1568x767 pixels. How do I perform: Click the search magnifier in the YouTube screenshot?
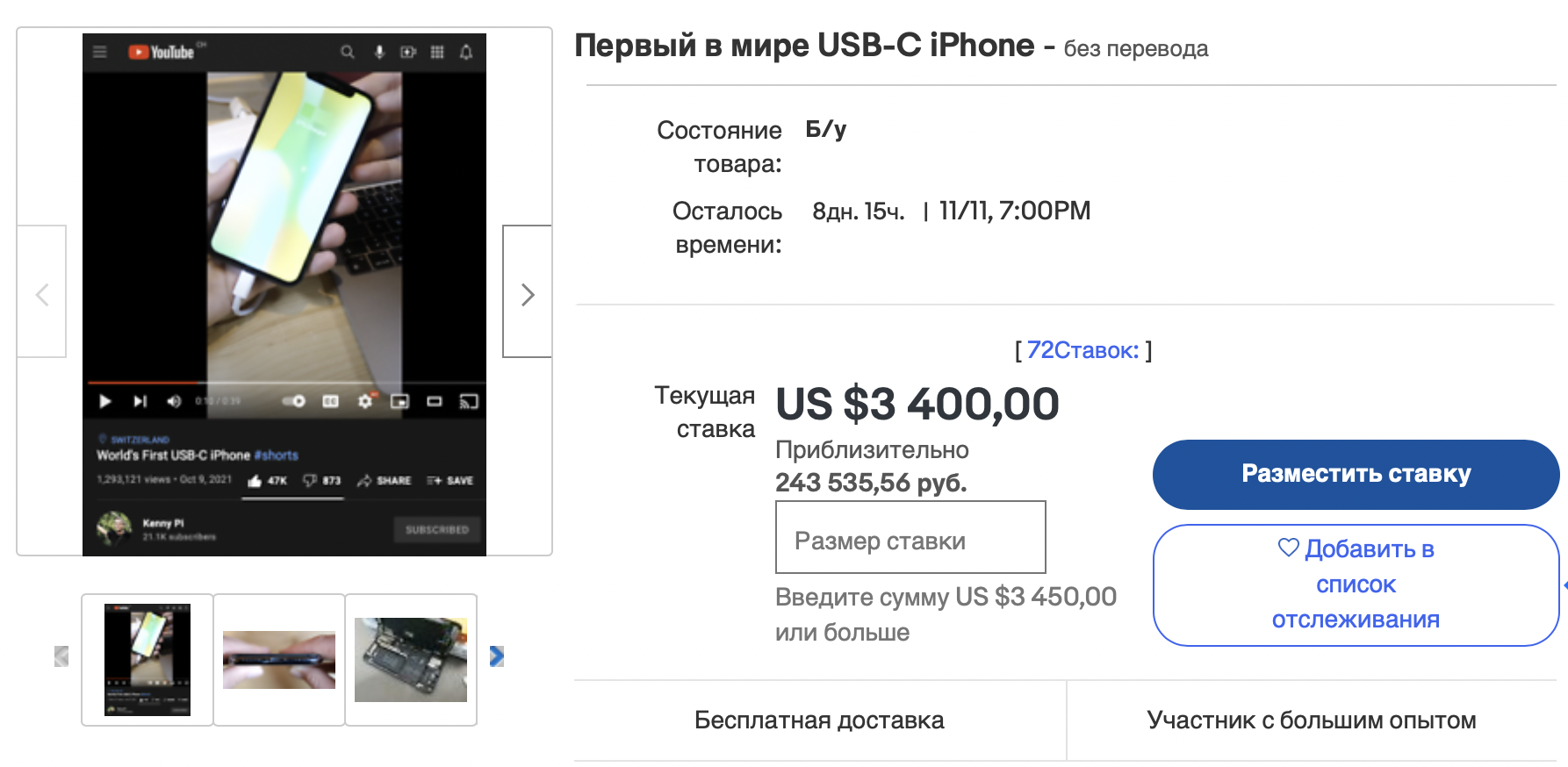pos(348,52)
